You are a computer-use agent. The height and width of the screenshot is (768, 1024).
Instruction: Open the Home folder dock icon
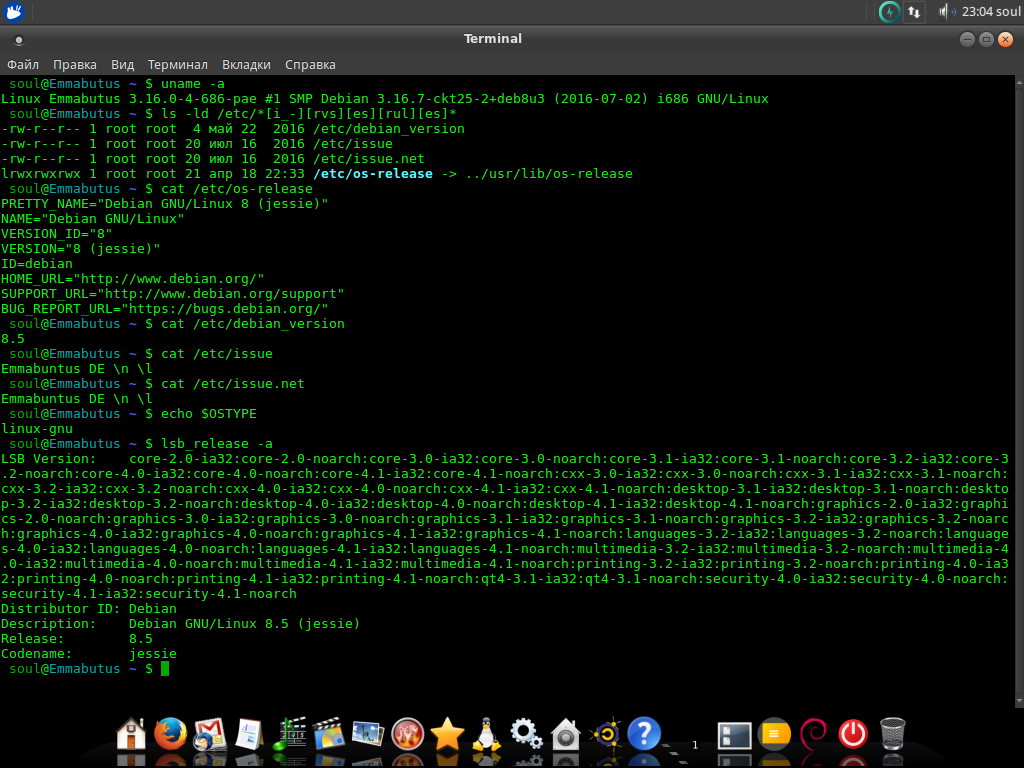point(131,734)
